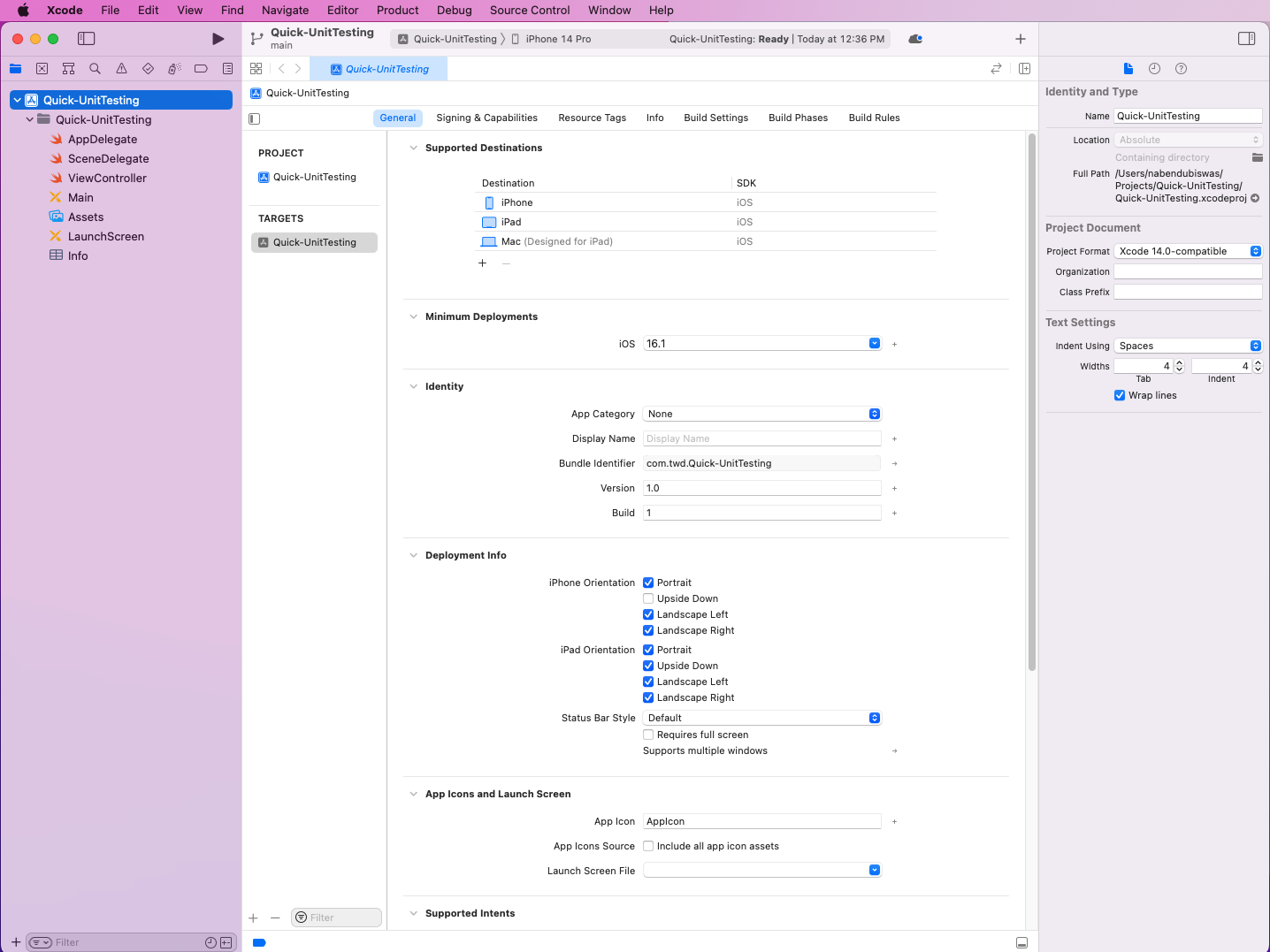Uncheck iPad Upside Down orientation
This screenshot has width=1270, height=952.
pyautogui.click(x=648, y=666)
